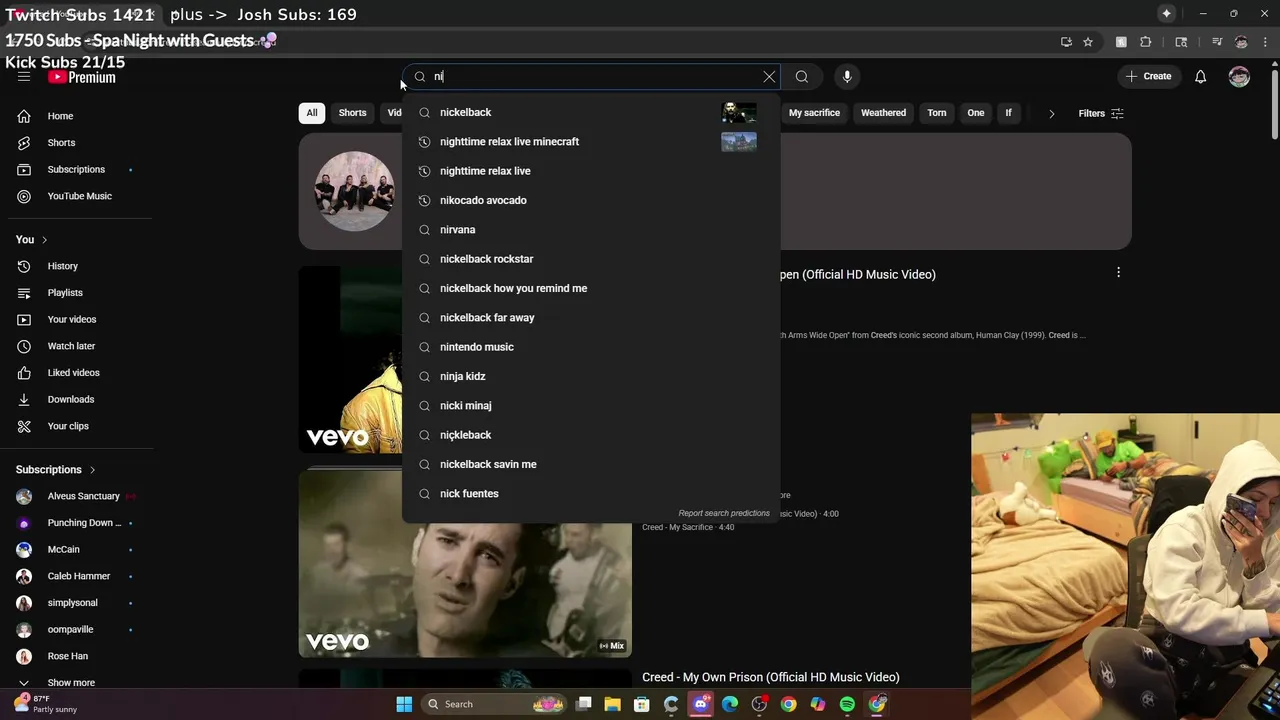Image resolution: width=1280 pixels, height=720 pixels.
Task: Pick the nick fuentes suggestion
Action: [591, 494]
